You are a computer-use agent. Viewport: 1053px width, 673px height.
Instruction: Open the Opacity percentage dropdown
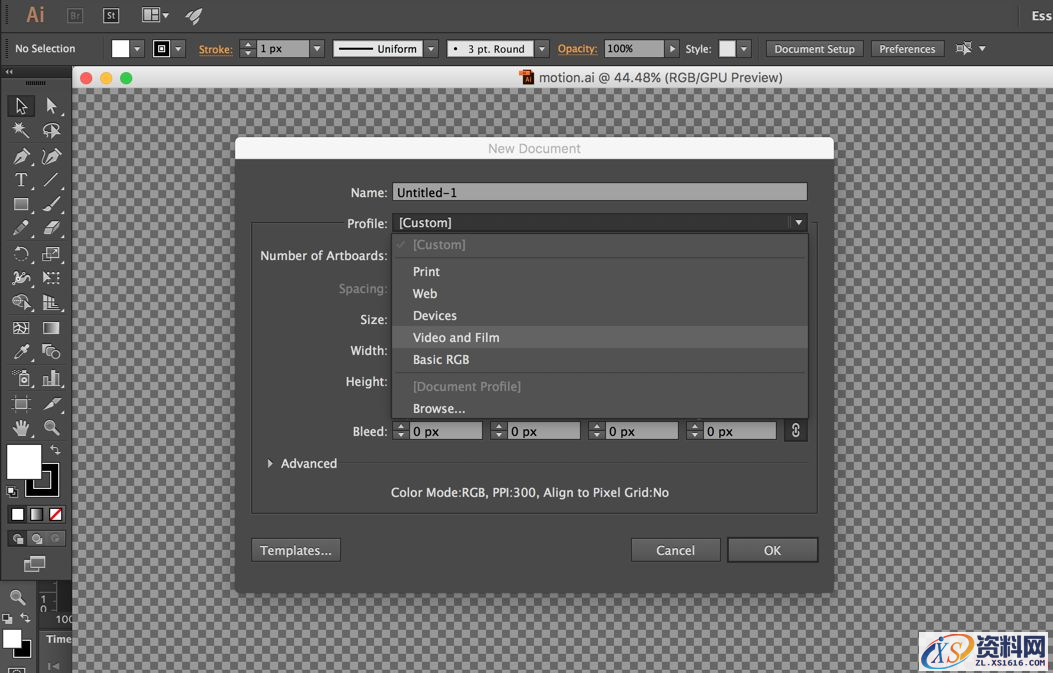[x=673, y=49]
